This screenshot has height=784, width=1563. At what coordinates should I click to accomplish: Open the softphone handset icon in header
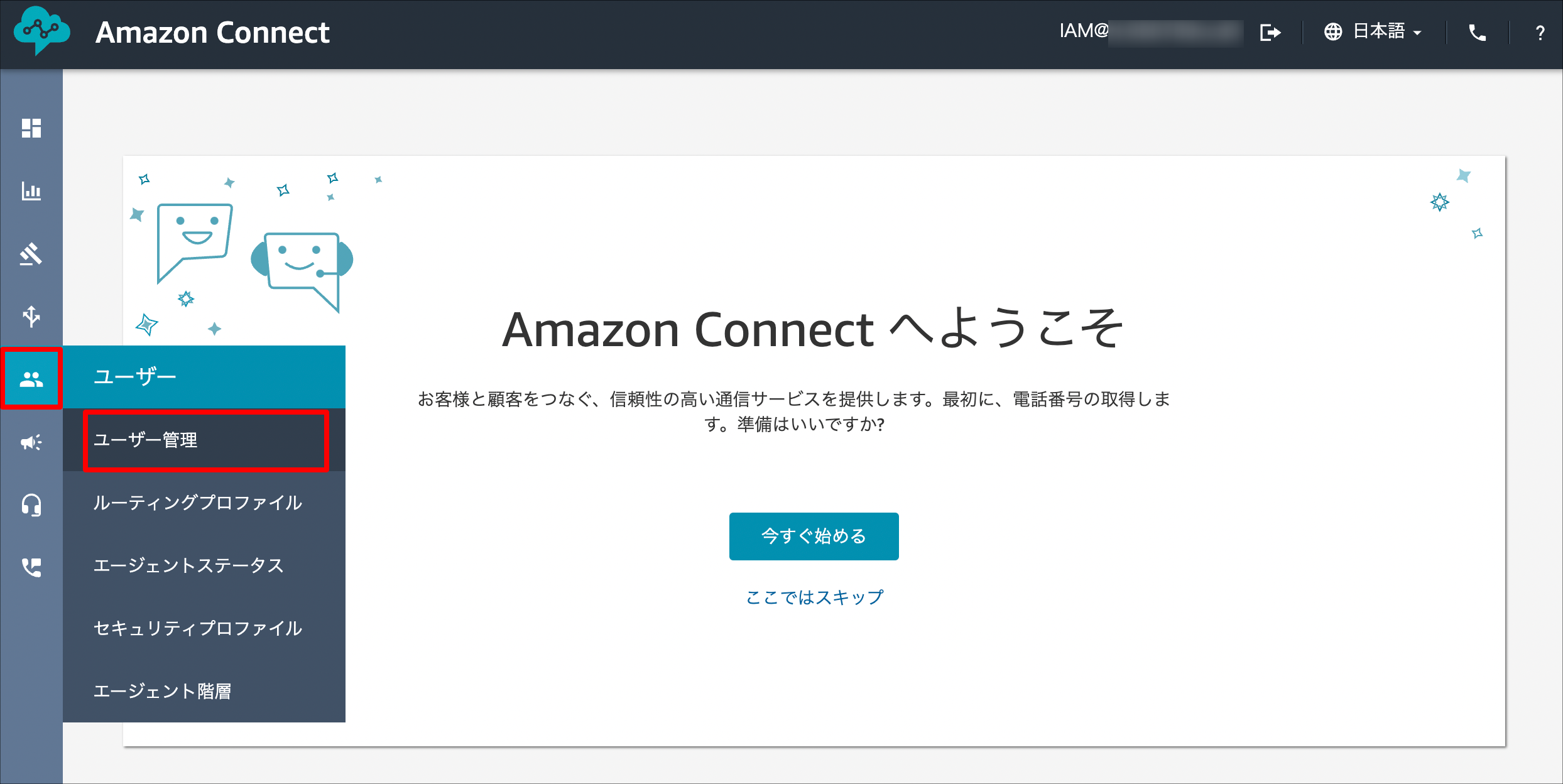click(1478, 32)
